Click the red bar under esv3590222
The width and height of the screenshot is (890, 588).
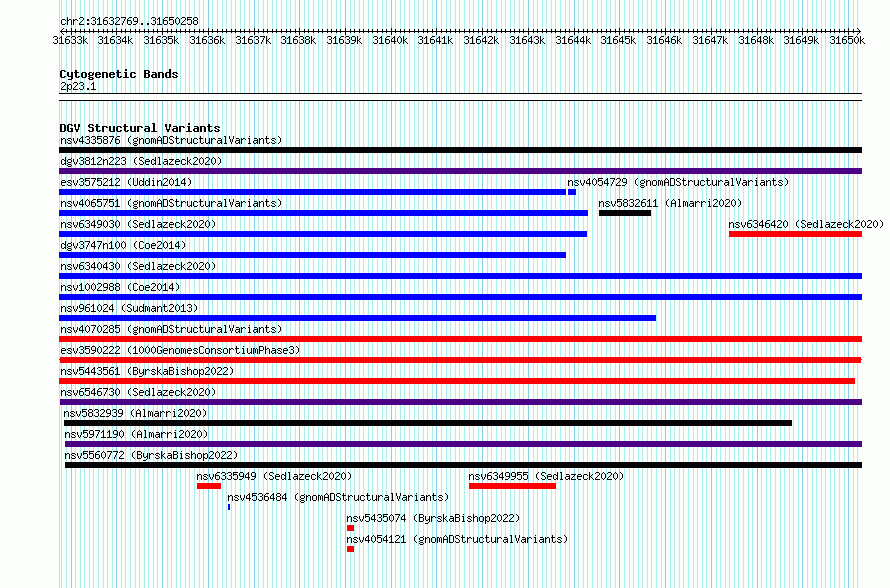(x=460, y=360)
